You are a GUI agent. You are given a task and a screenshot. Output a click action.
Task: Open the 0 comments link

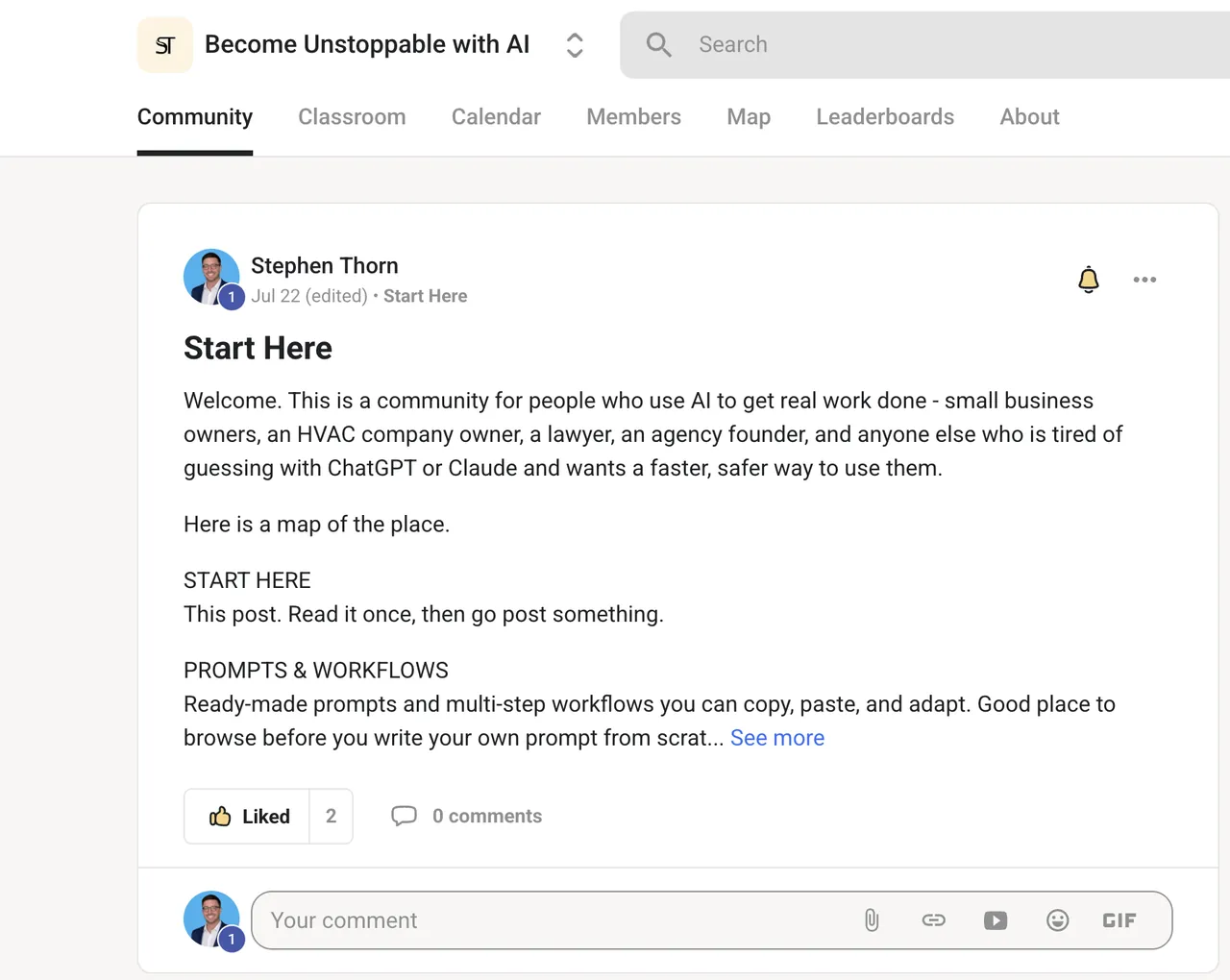487,817
